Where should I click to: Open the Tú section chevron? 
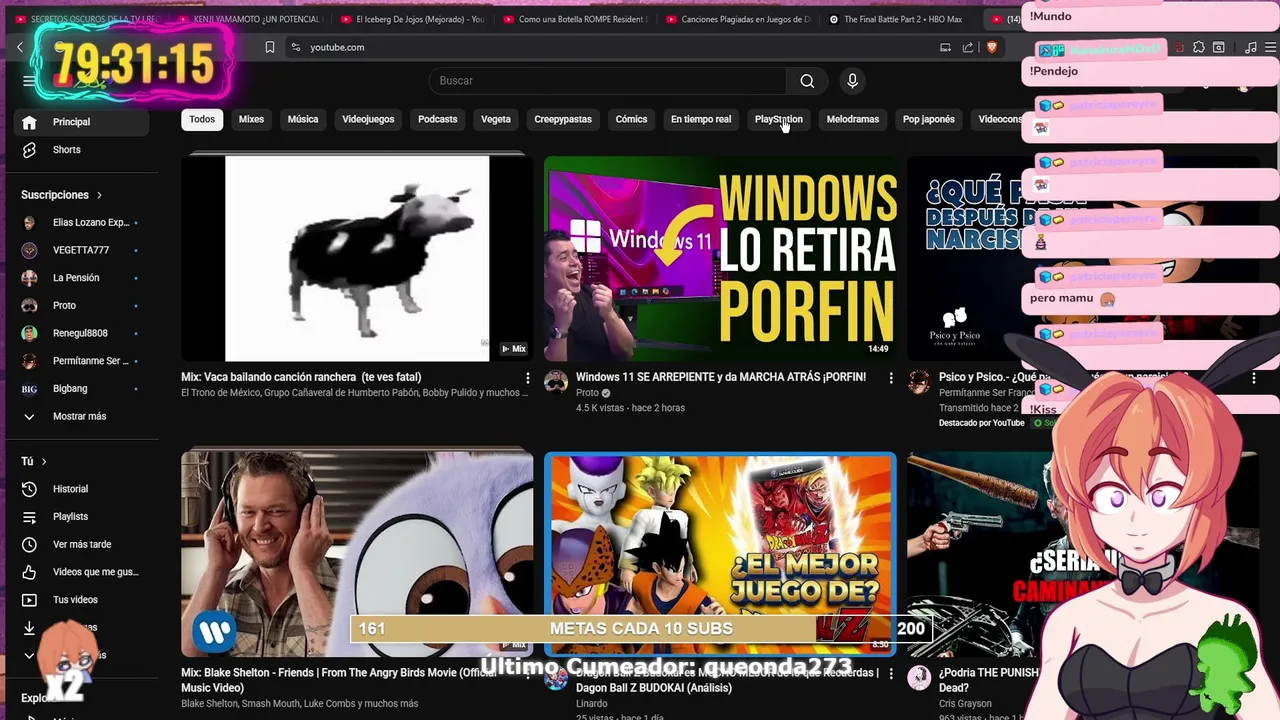pos(44,461)
